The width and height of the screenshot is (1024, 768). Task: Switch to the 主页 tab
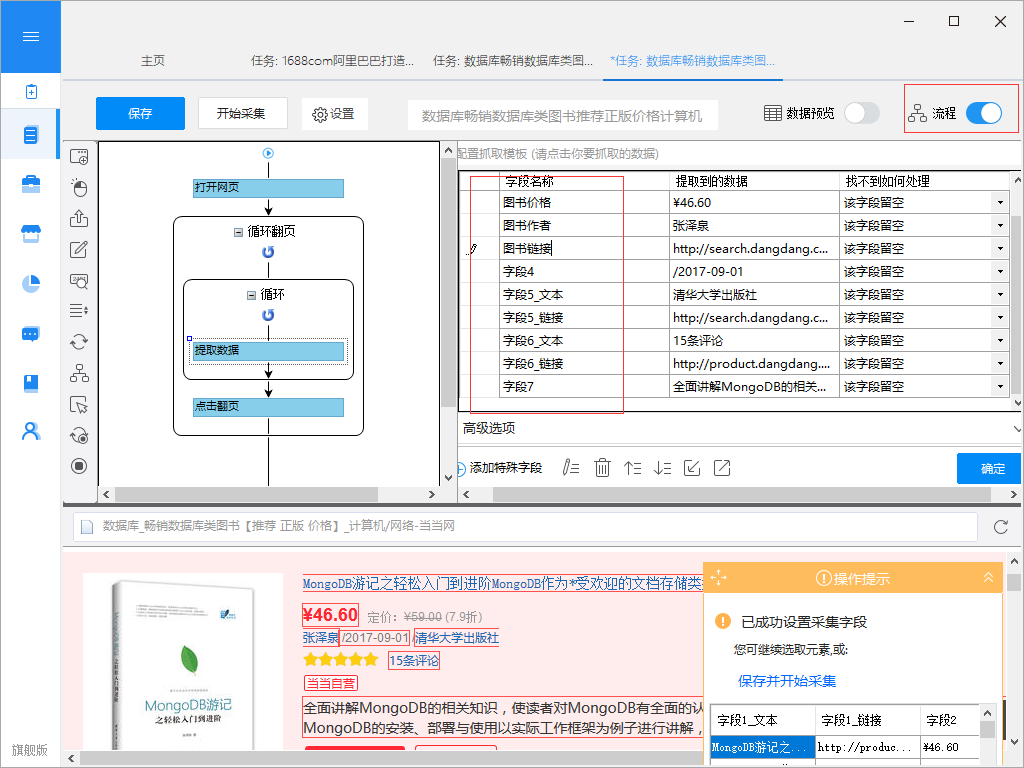[153, 61]
